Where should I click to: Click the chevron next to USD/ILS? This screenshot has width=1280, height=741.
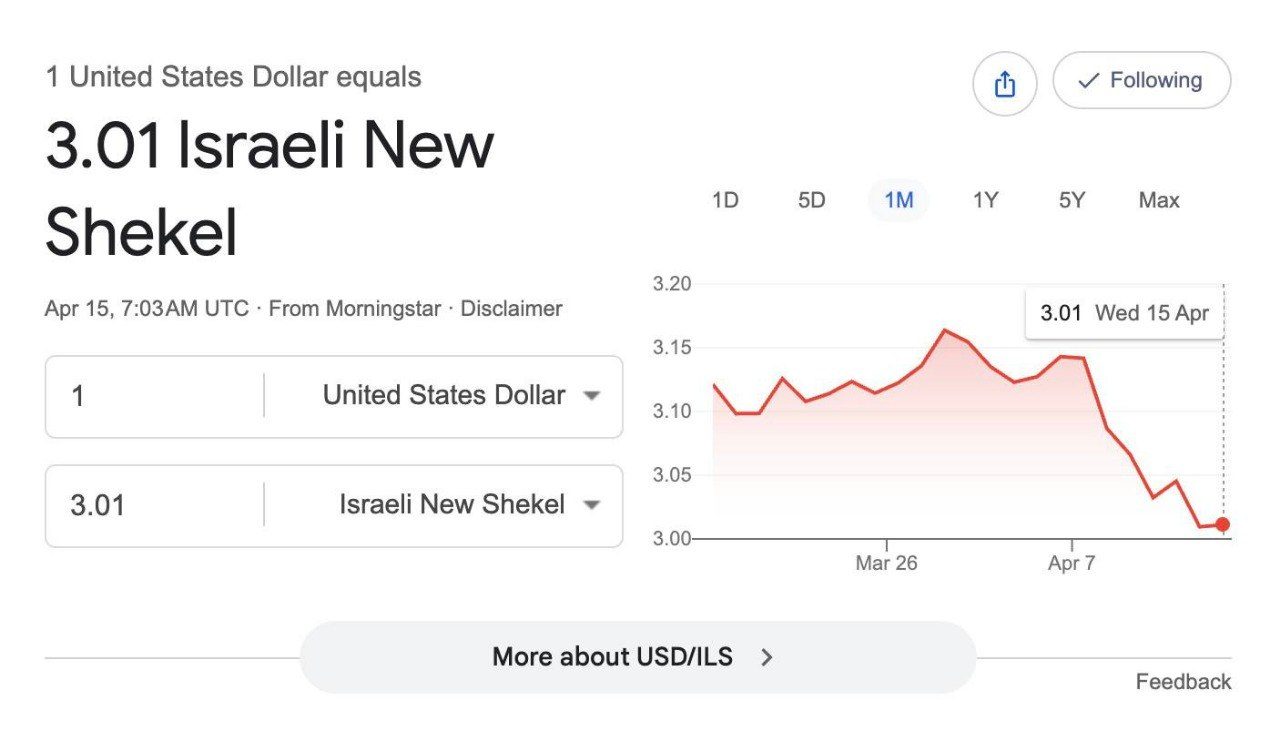(x=767, y=657)
